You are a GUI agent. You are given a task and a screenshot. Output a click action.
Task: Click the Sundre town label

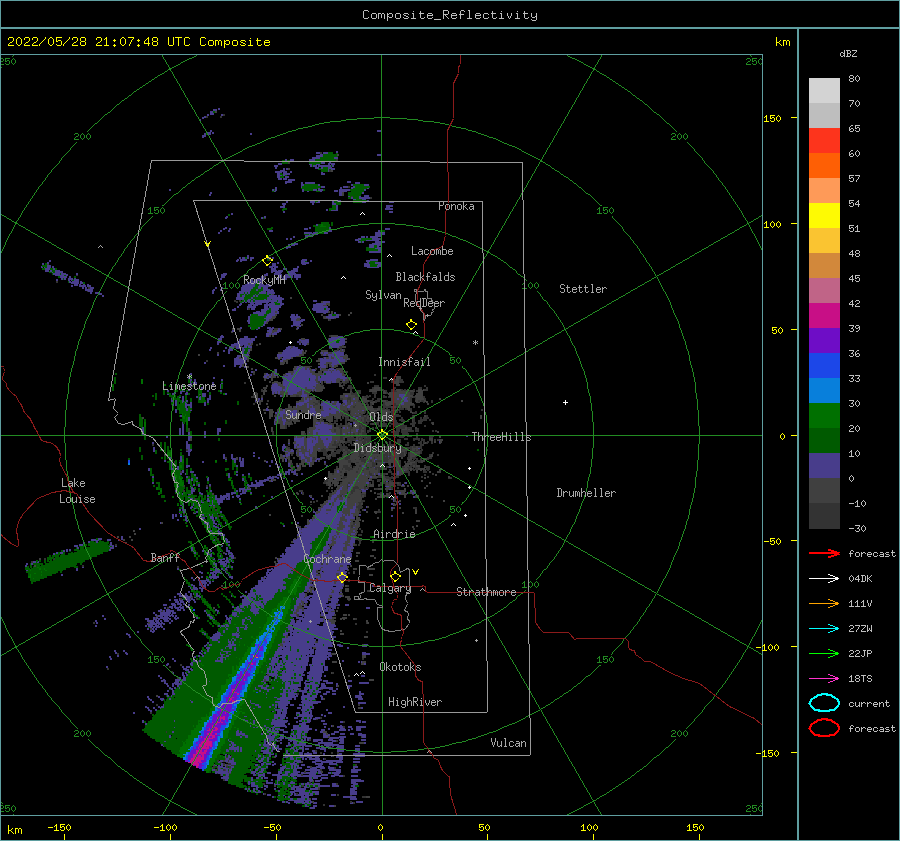click(x=303, y=414)
